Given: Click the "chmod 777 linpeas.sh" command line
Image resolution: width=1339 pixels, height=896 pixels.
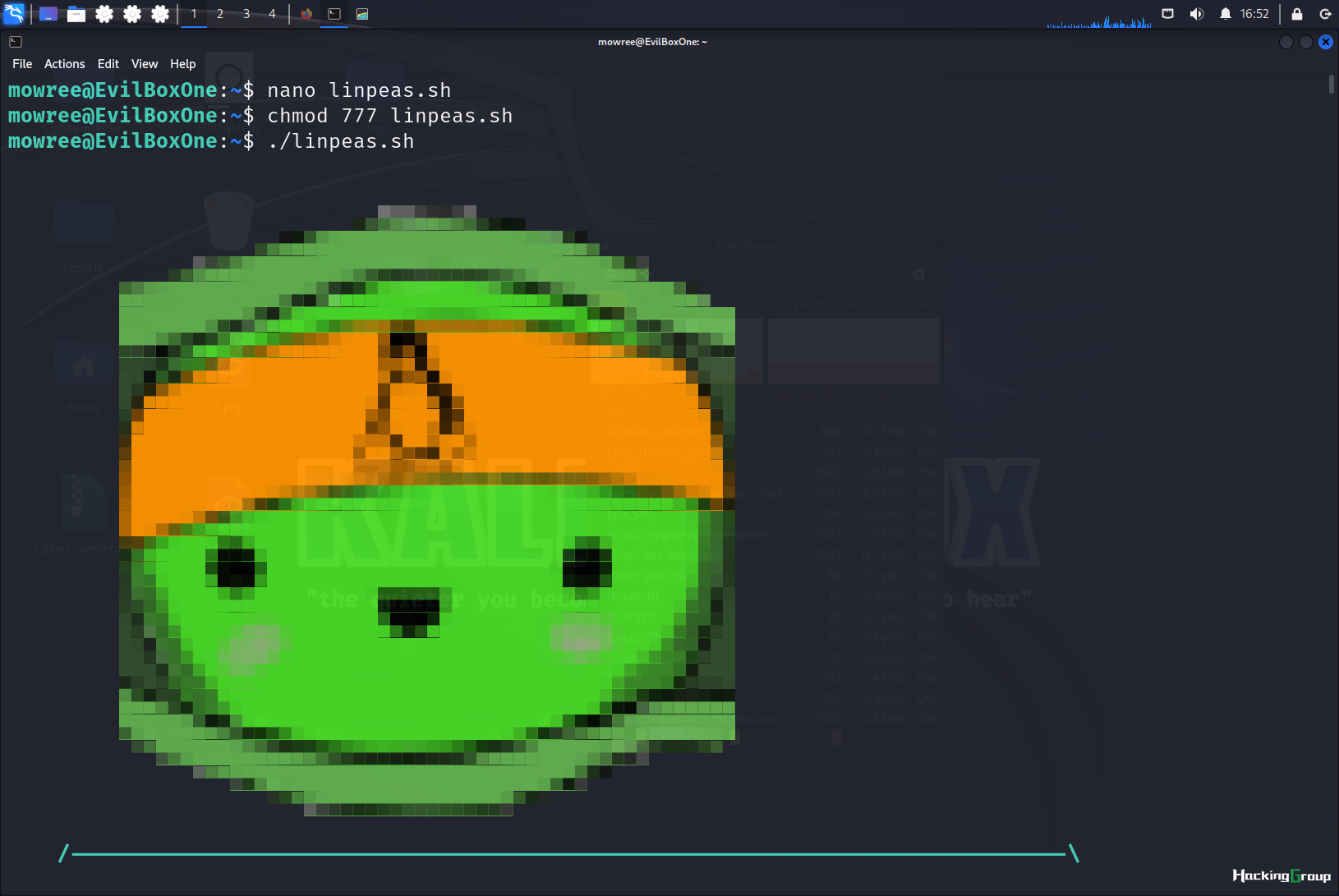Looking at the screenshot, I should 390,116.
